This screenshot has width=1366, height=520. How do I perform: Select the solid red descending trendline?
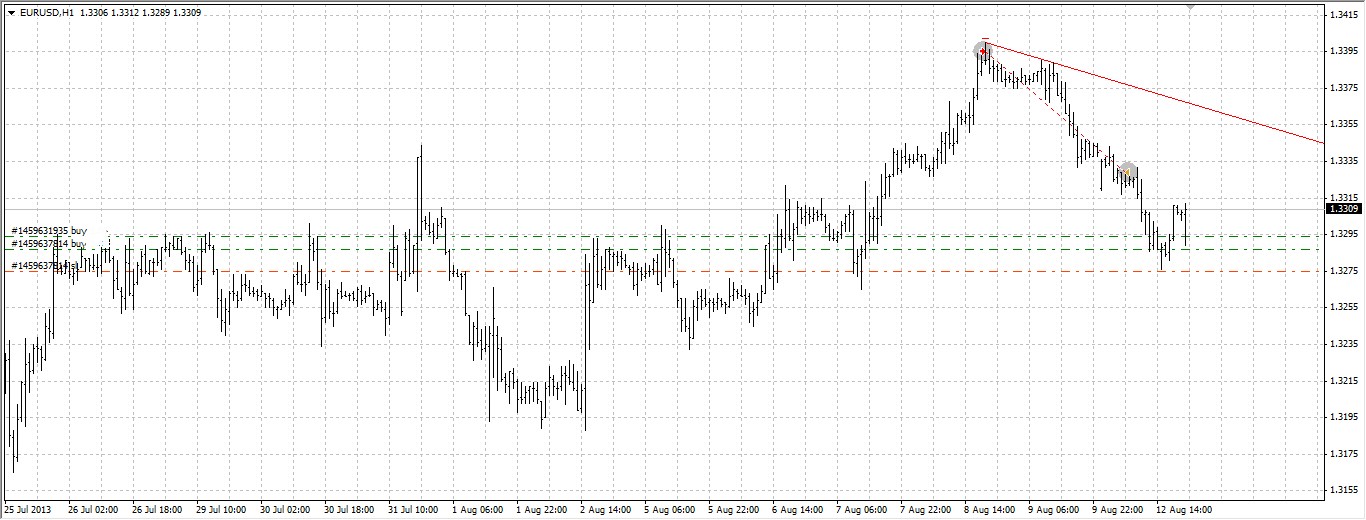1154,91
